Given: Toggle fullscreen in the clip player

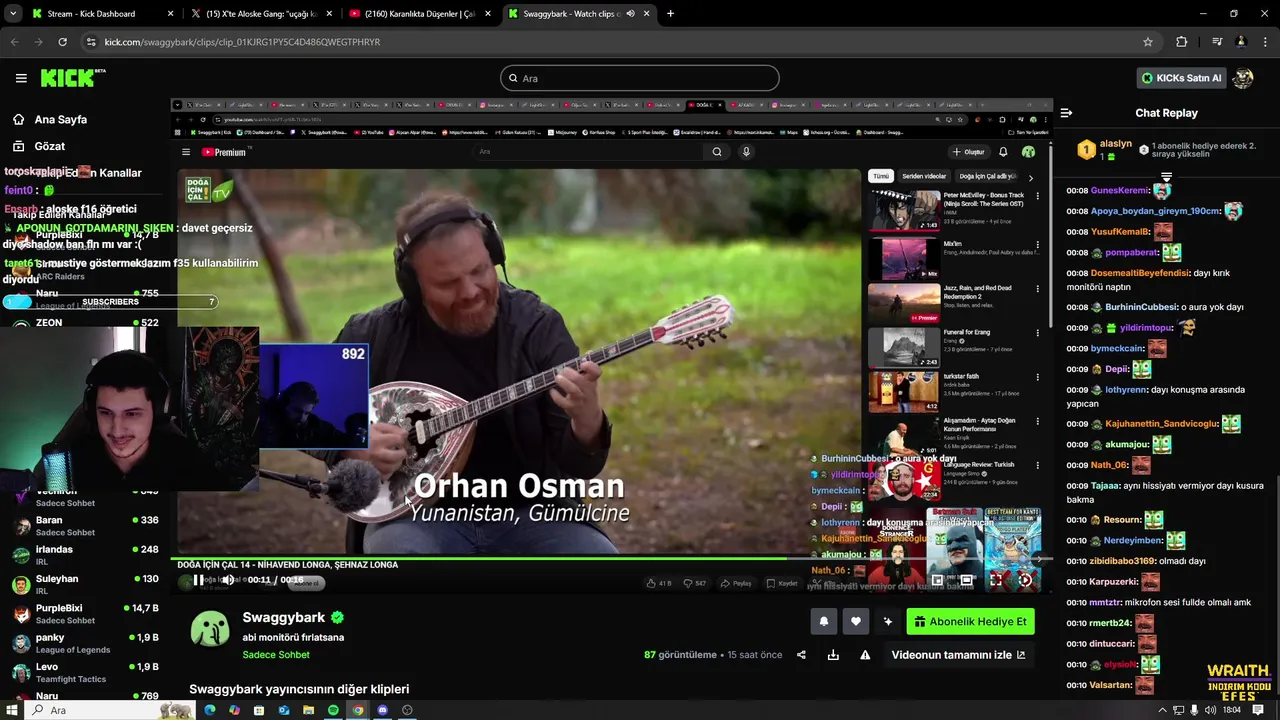Looking at the screenshot, I should pyautogui.click(x=996, y=580).
